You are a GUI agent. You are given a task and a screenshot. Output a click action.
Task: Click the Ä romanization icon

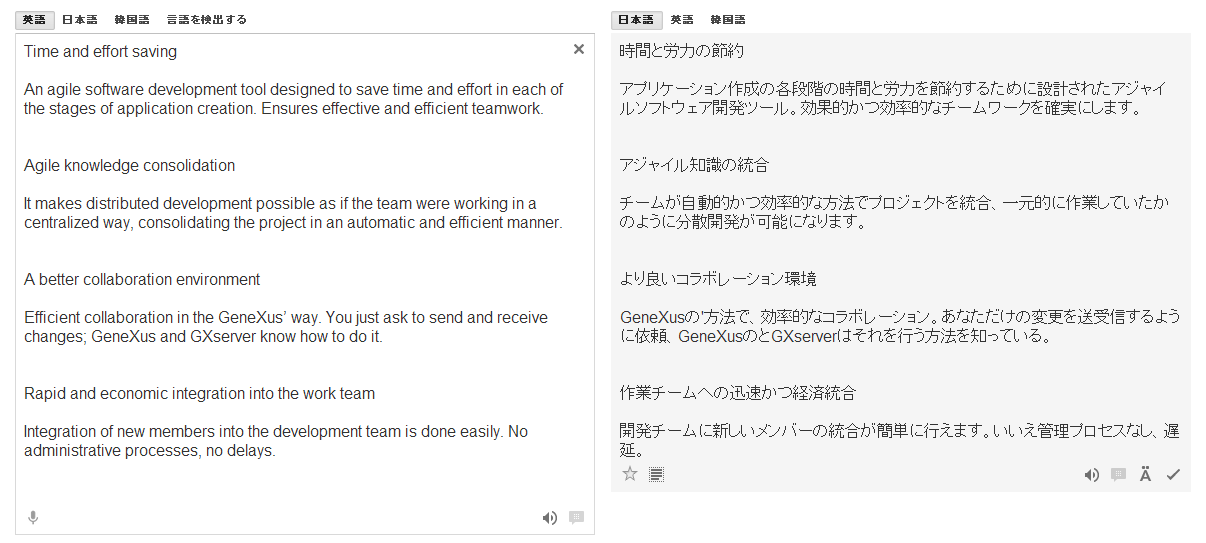pos(1145,475)
